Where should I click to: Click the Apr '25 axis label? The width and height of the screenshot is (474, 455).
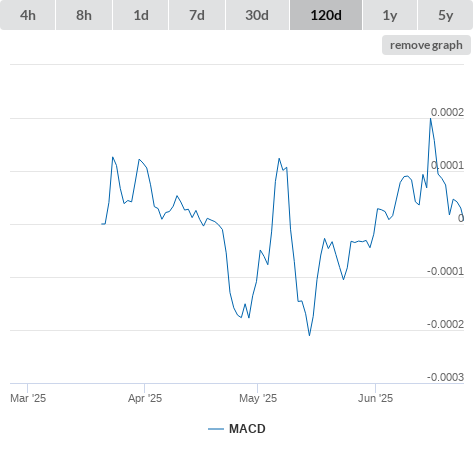click(x=145, y=398)
